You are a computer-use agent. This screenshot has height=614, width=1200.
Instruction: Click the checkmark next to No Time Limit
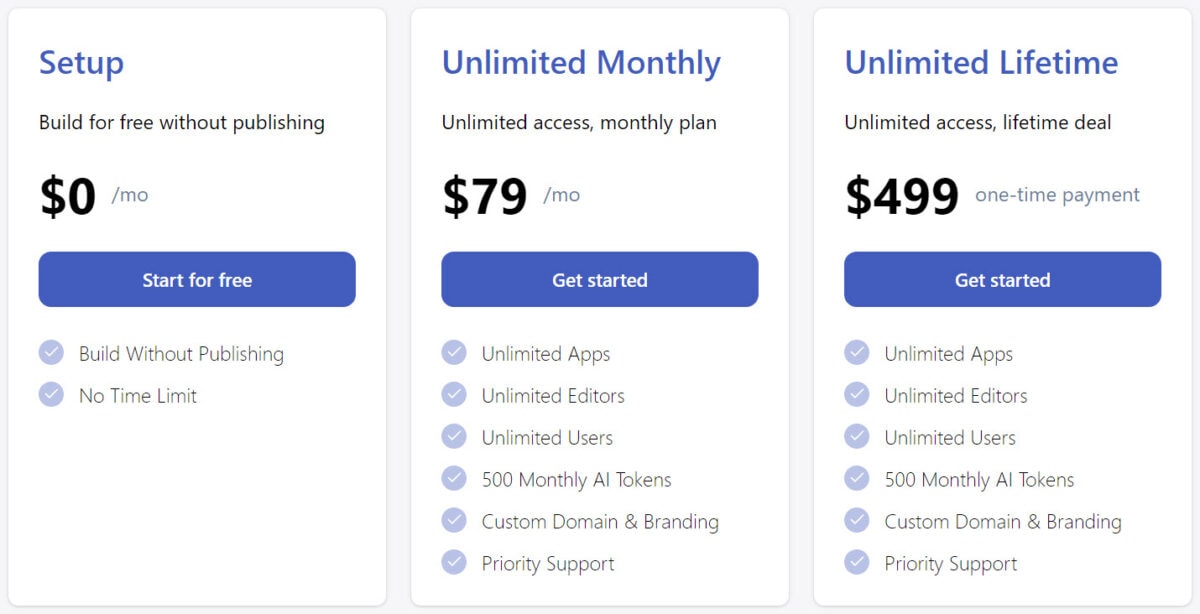click(x=51, y=394)
